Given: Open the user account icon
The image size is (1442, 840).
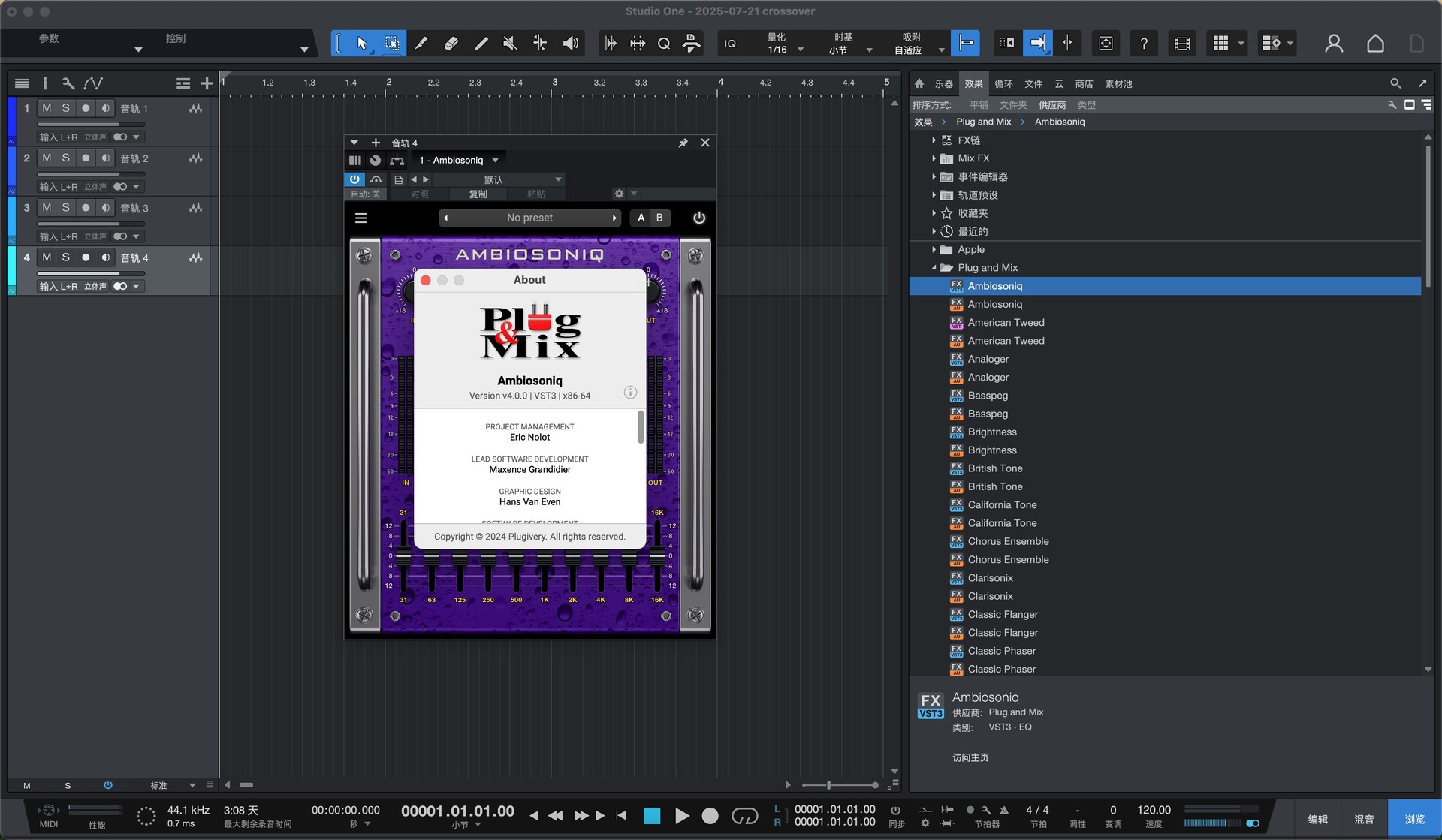Looking at the screenshot, I should [x=1334, y=44].
